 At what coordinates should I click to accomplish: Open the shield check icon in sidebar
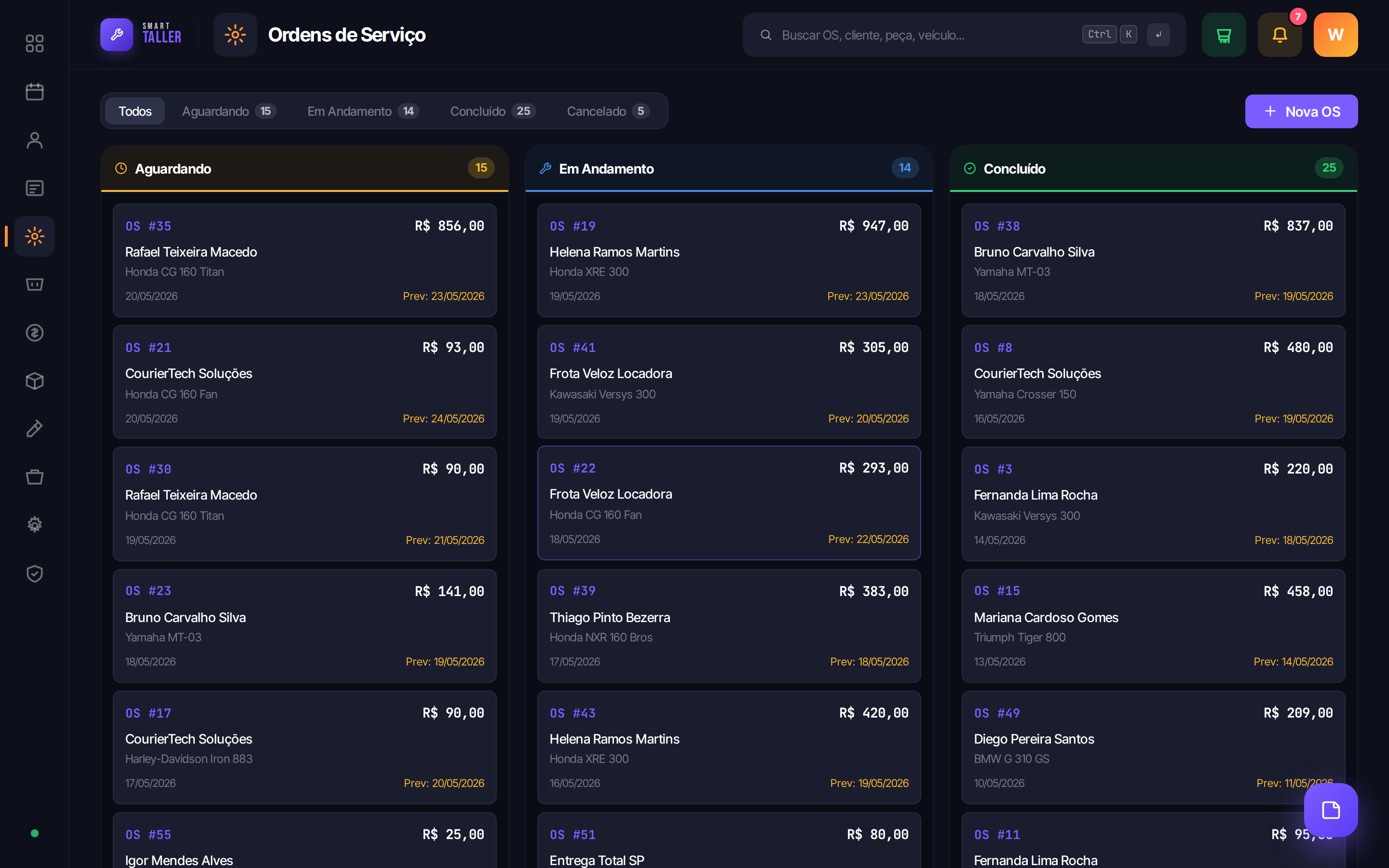34,573
